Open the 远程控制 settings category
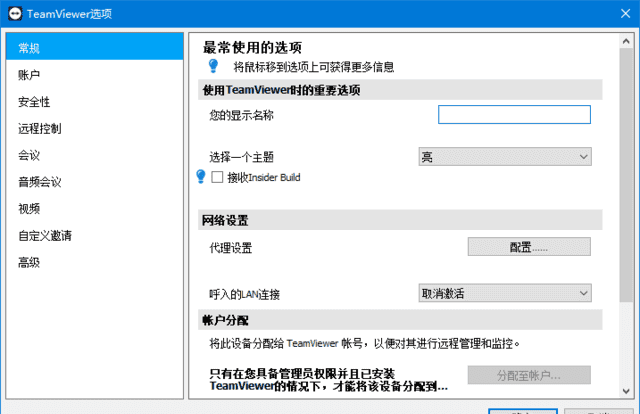This screenshot has height=414, width=640. [x=95, y=128]
